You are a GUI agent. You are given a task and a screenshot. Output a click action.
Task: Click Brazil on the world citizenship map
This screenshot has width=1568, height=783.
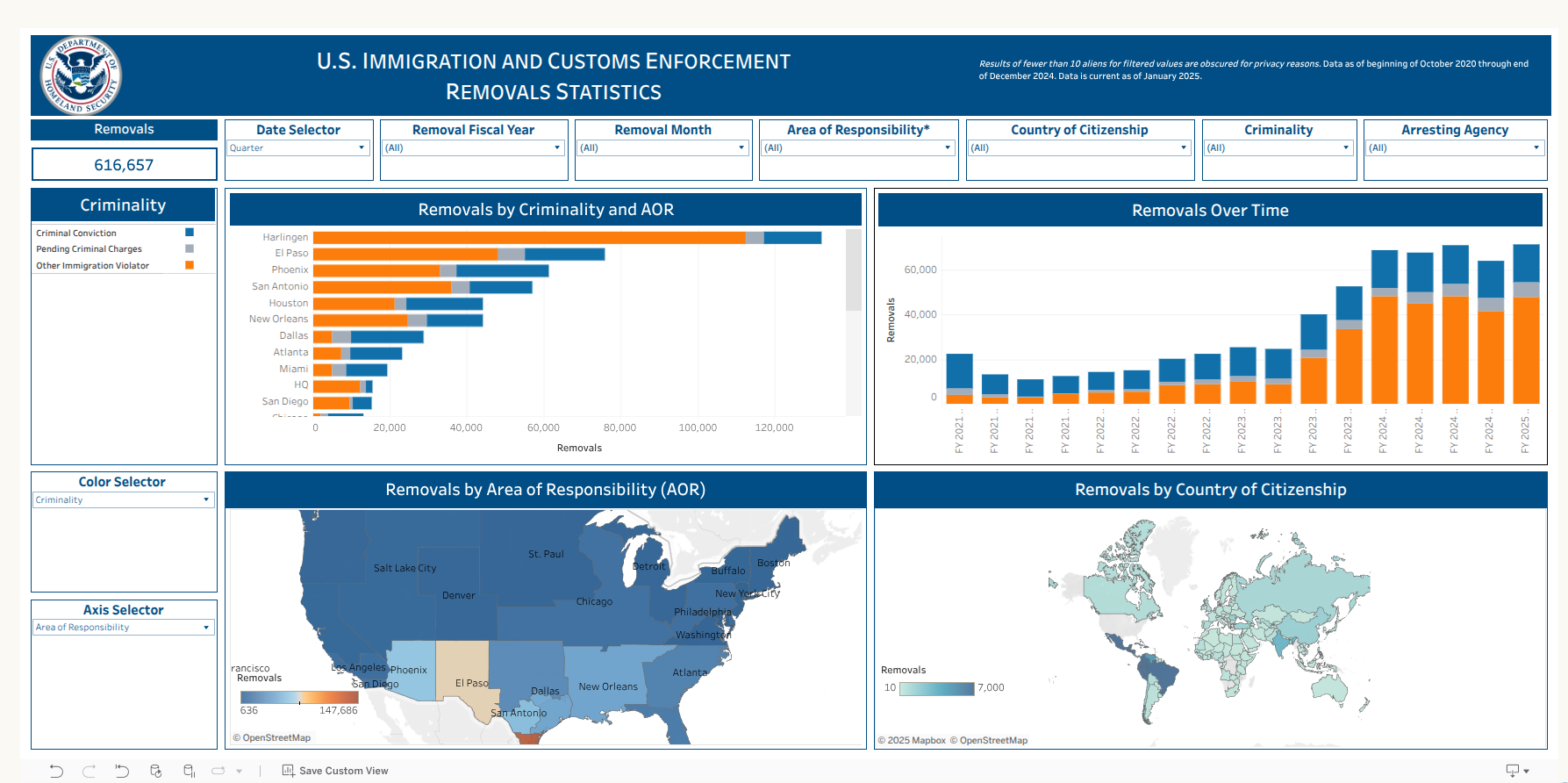click(x=1163, y=680)
